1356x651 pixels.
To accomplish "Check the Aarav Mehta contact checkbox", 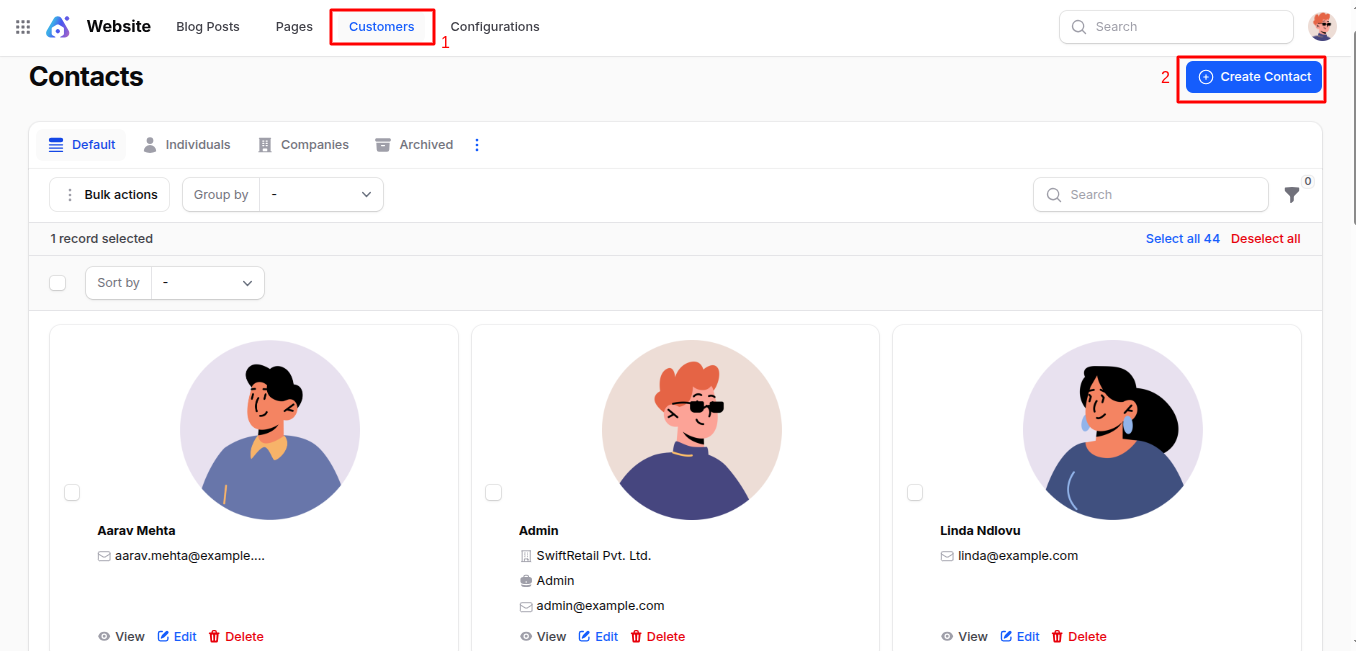I will point(72,492).
